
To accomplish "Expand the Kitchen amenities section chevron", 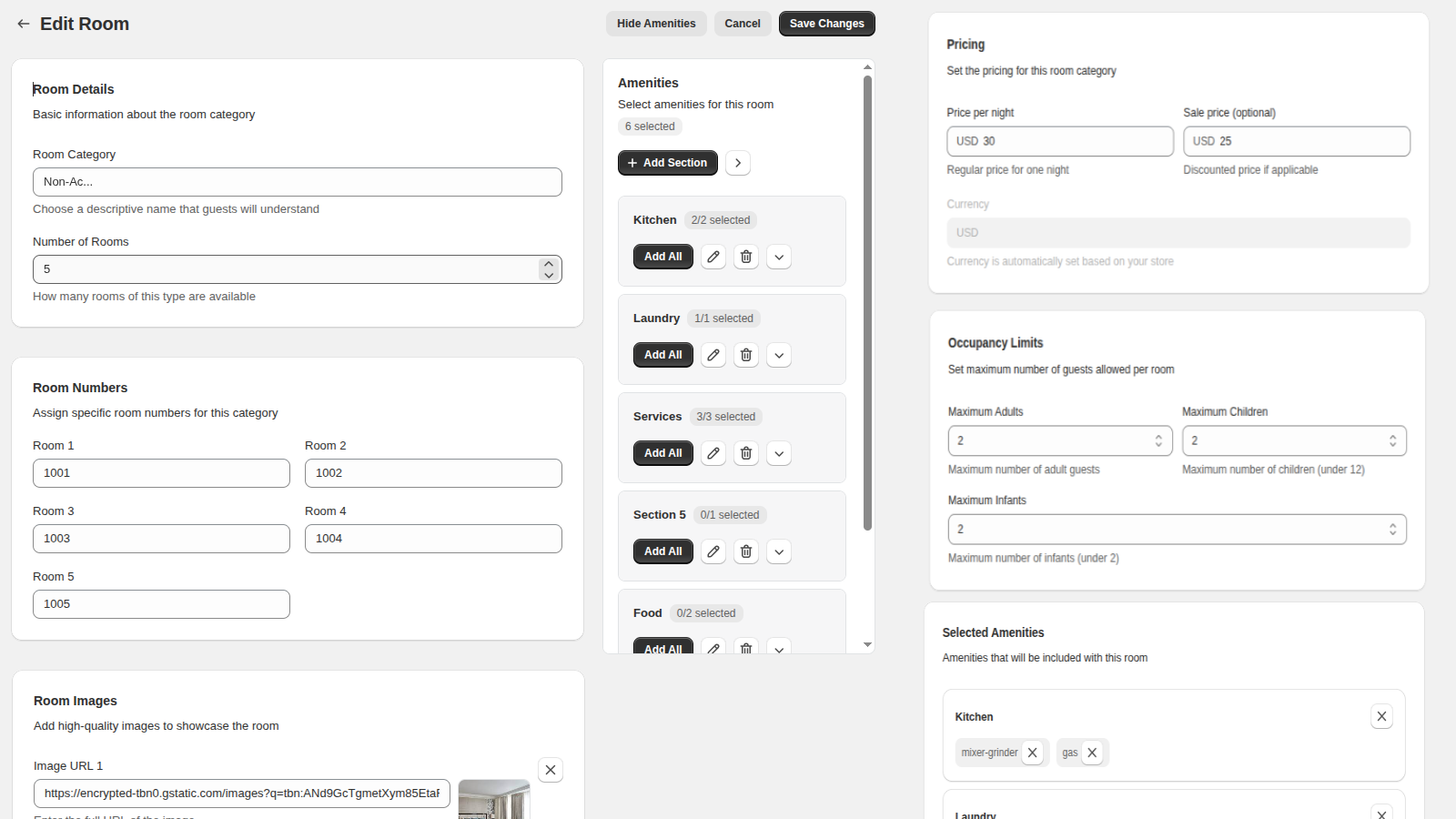I will click(x=778, y=257).
